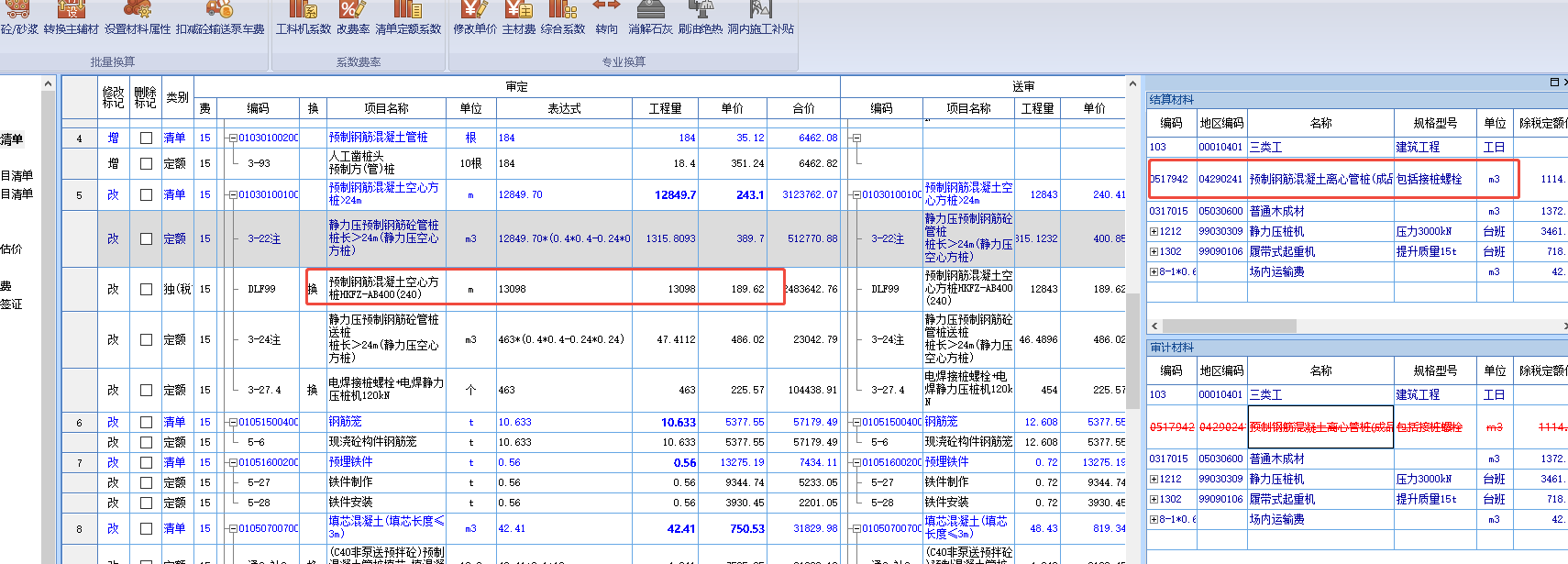The width and height of the screenshot is (1568, 564).
Task: Collapse the 预埋铁件 010516002001 node in 审定
Action: click(x=233, y=462)
